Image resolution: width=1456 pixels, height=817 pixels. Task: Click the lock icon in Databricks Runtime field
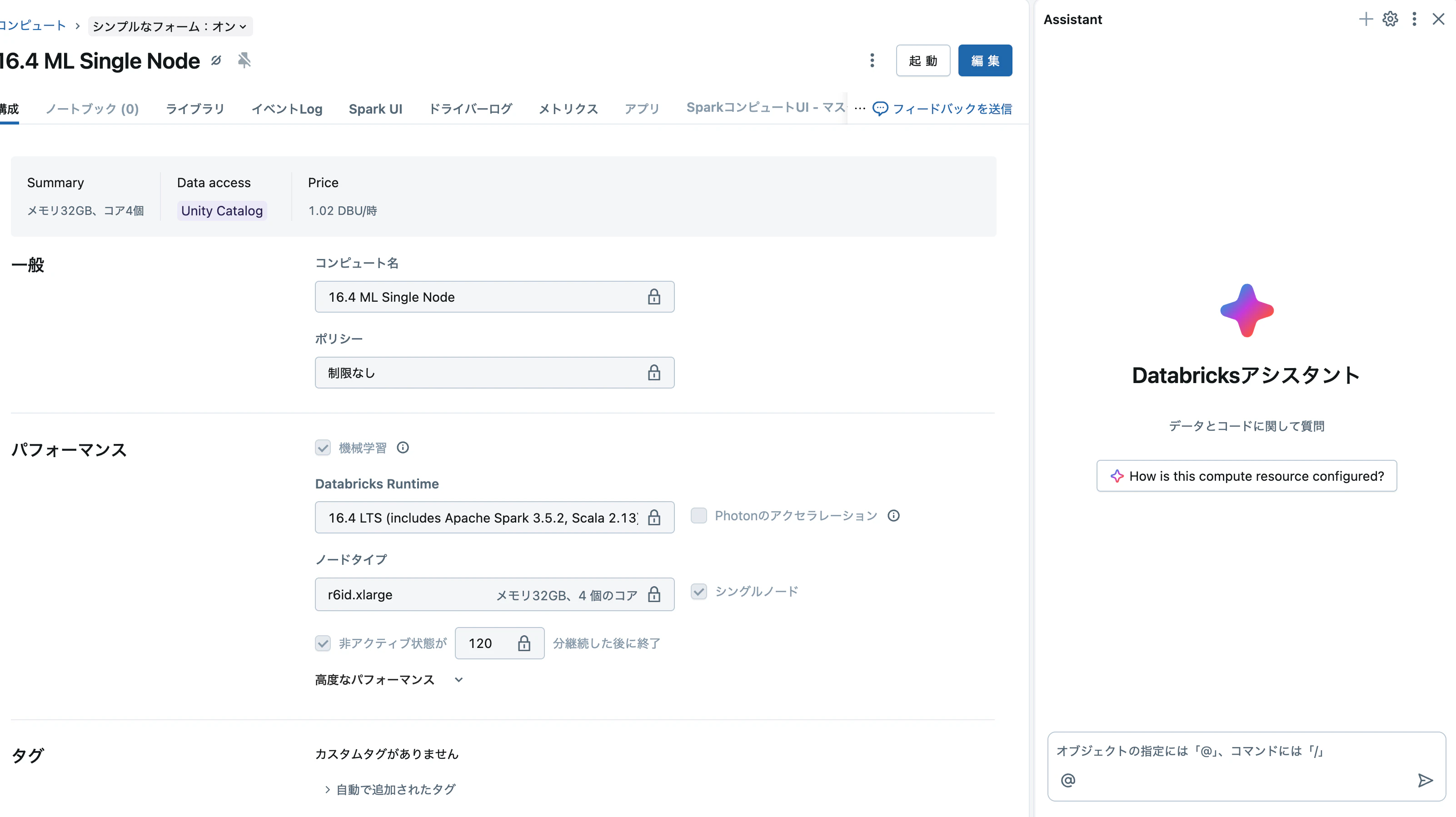tap(654, 517)
